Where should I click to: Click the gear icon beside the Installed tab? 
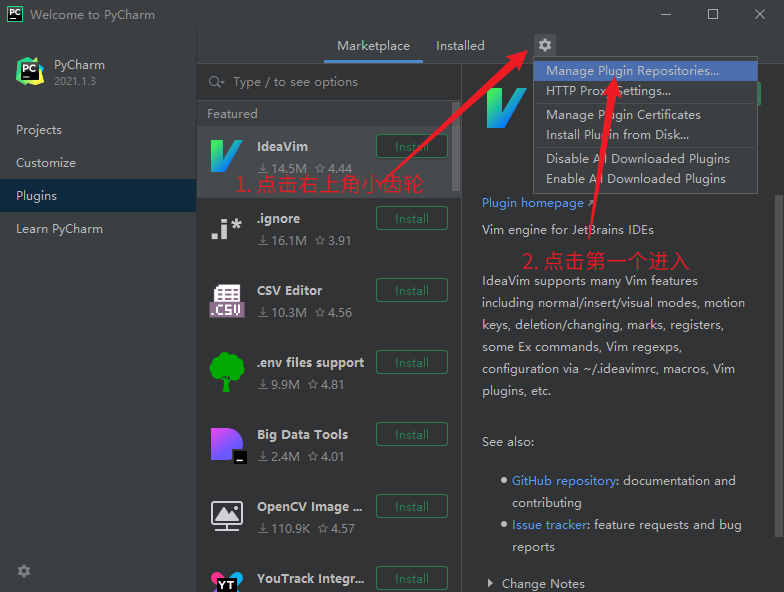tap(544, 45)
